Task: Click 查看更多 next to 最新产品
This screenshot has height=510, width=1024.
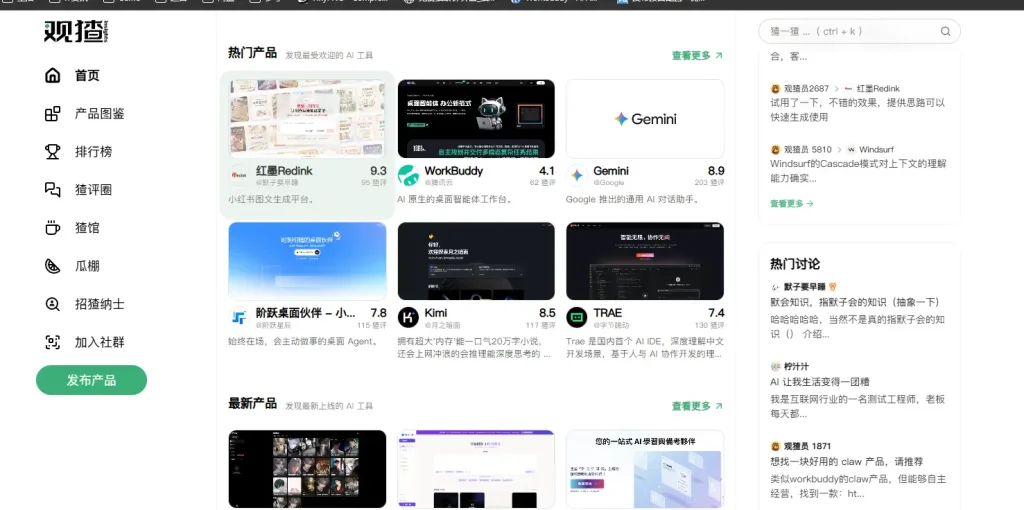Action: pos(697,406)
